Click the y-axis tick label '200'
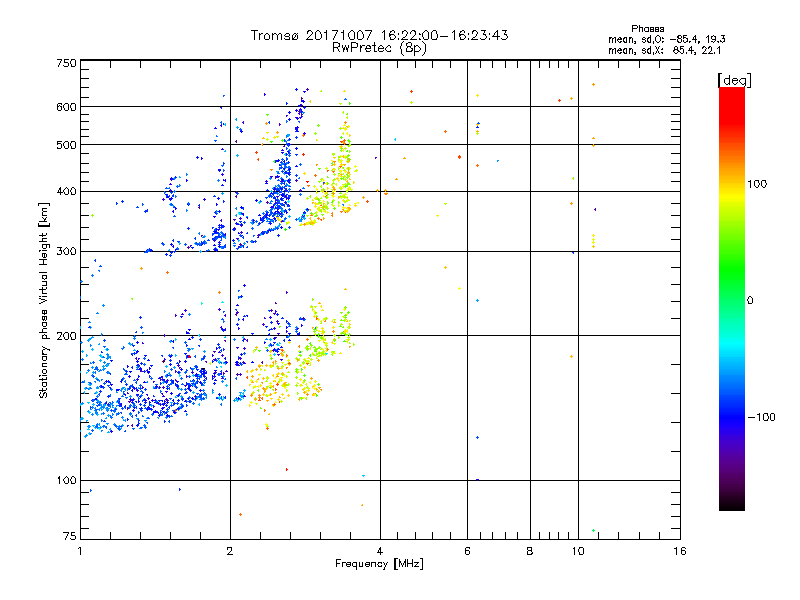The height and width of the screenshot is (600, 800). point(66,336)
